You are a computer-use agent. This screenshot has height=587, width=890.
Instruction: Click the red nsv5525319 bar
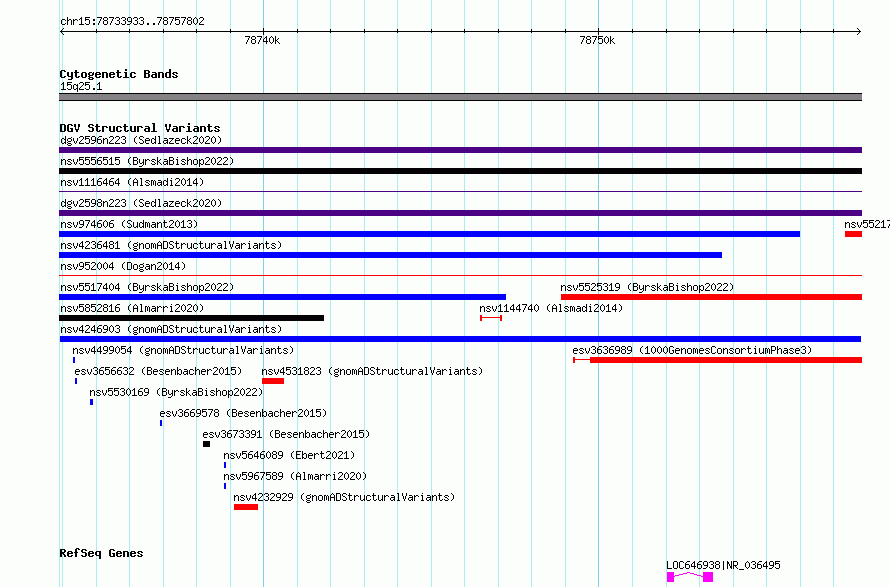point(711,297)
